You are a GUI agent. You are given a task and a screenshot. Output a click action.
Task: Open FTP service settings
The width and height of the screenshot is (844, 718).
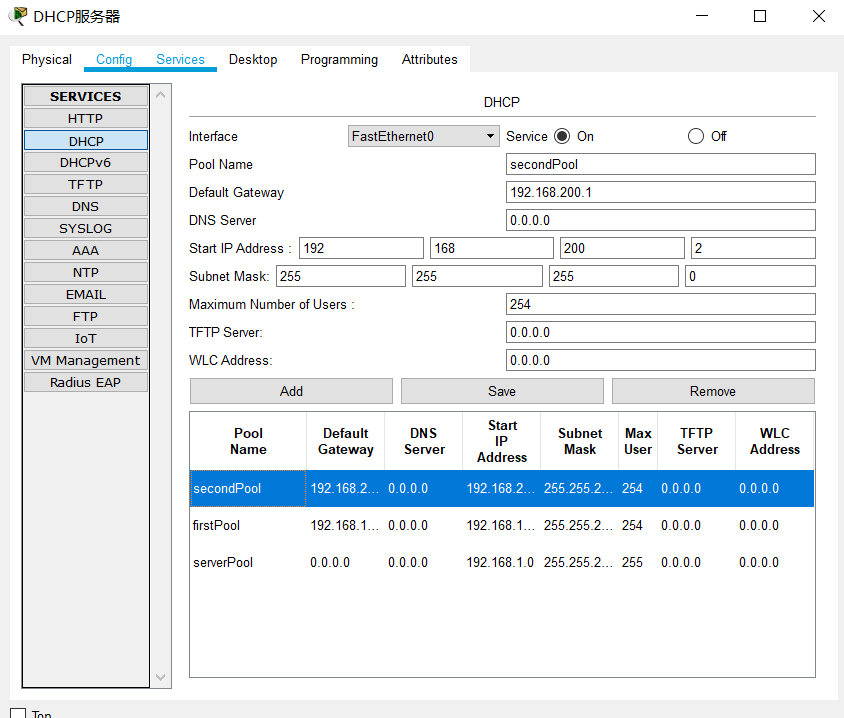pos(86,317)
